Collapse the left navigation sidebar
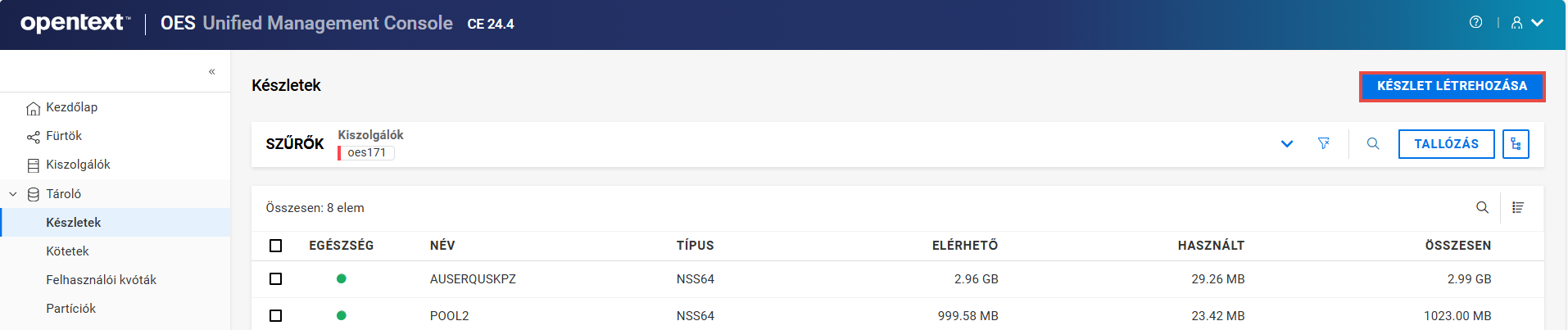The height and width of the screenshot is (330, 1568). [x=211, y=72]
